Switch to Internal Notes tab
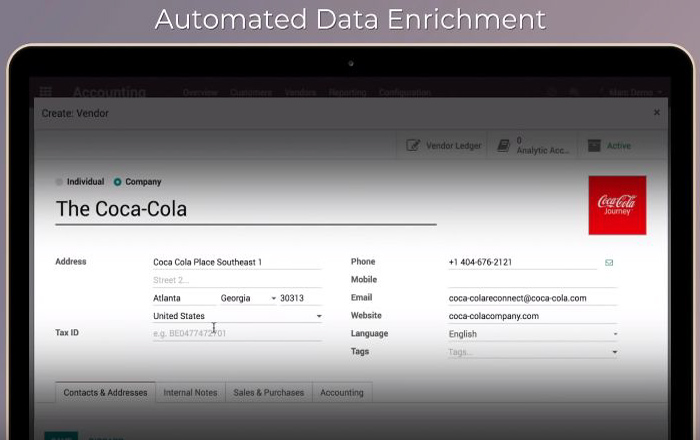 (x=190, y=392)
